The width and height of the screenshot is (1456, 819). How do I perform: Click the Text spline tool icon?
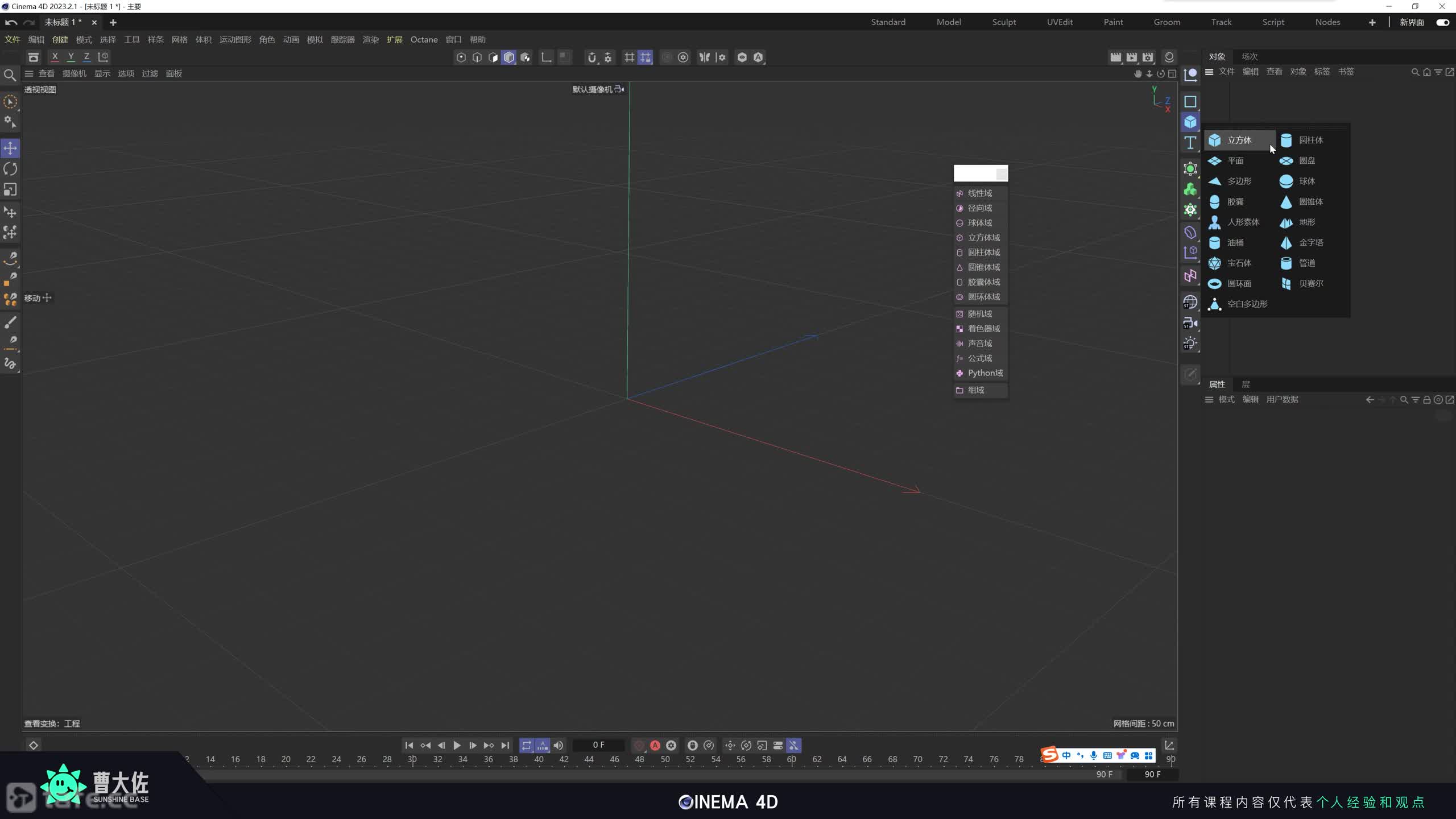tap(1190, 143)
